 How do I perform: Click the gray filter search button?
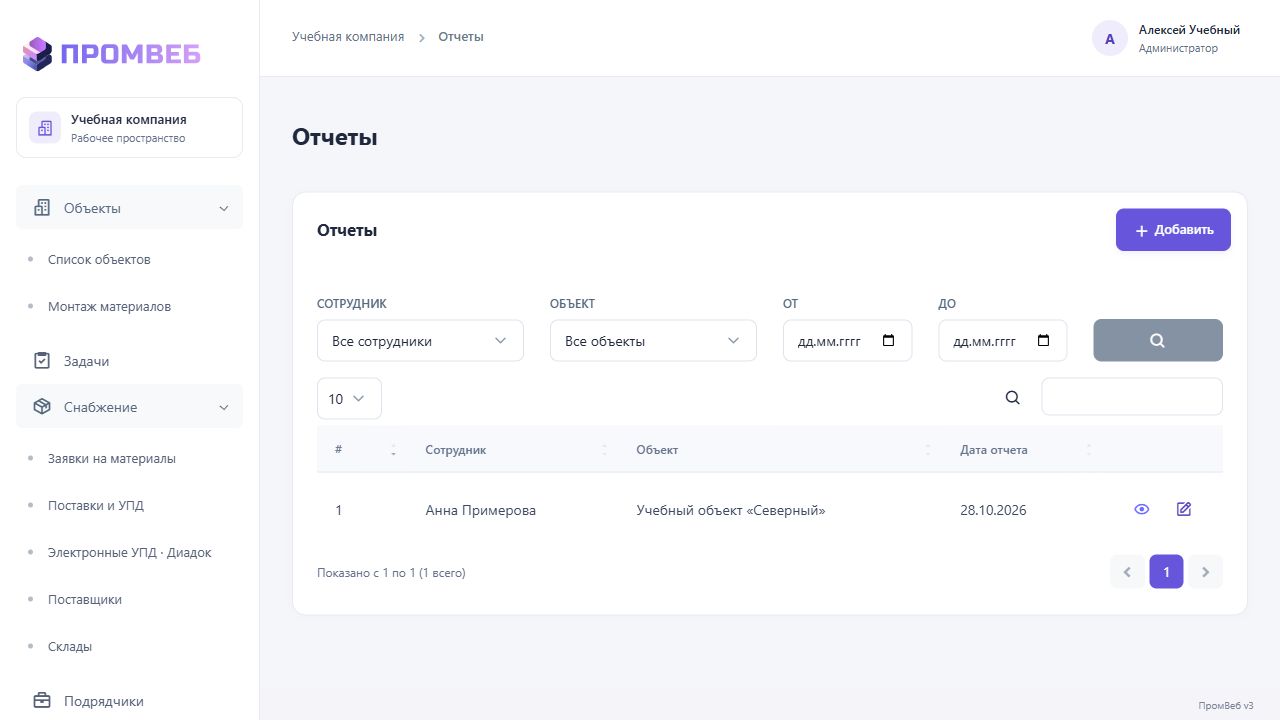(1158, 340)
